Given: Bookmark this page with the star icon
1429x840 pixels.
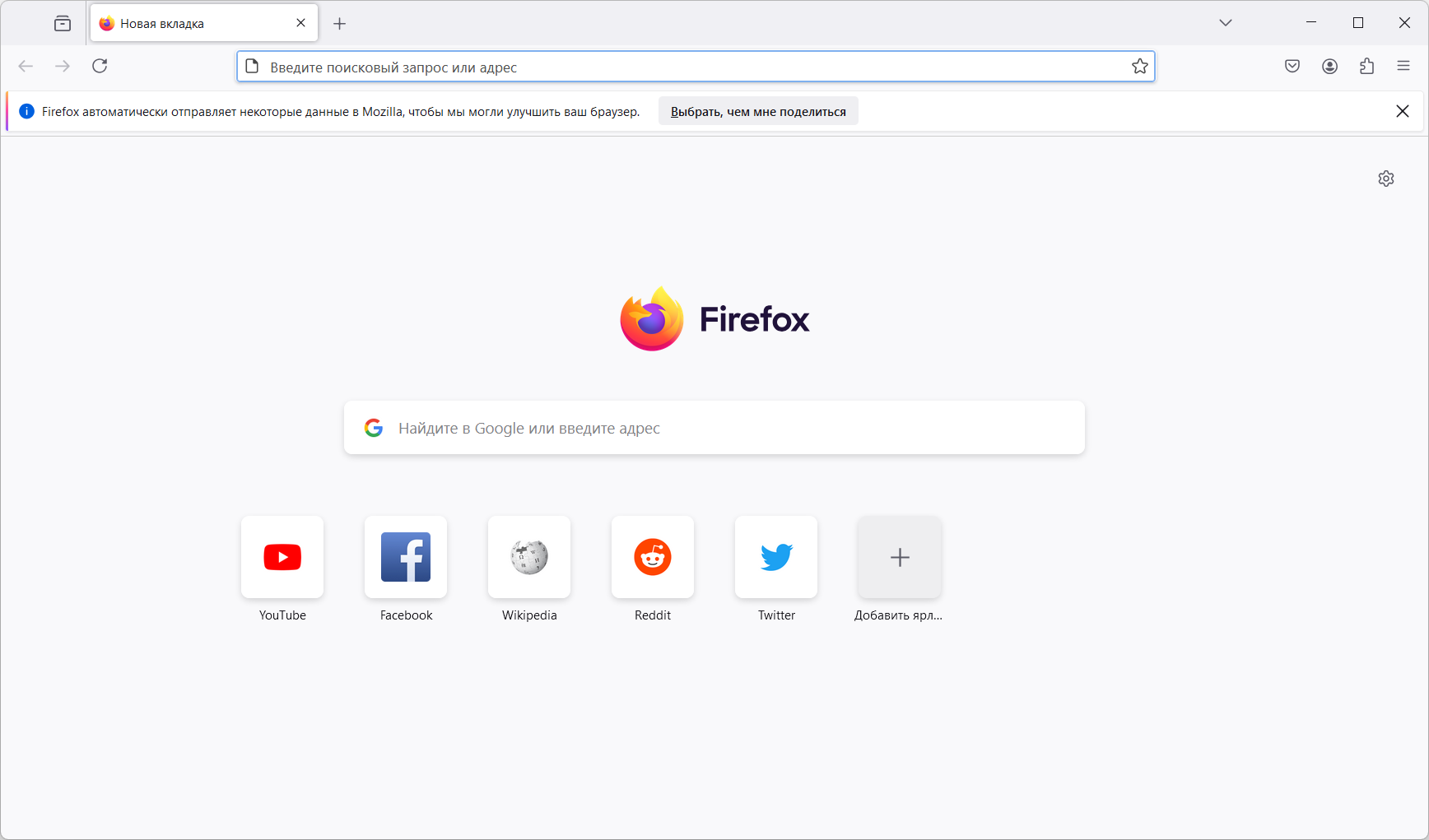Looking at the screenshot, I should 1139,67.
